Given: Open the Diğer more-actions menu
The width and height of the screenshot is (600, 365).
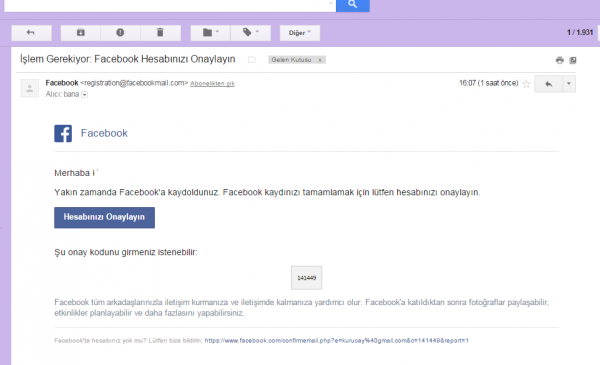Looking at the screenshot, I should pos(300,33).
